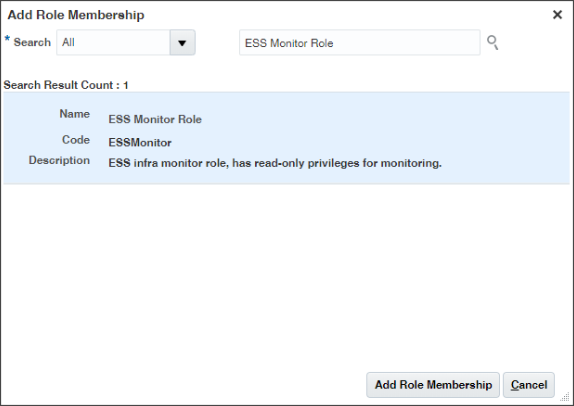Click the Search label near the asterisk

click(32, 42)
